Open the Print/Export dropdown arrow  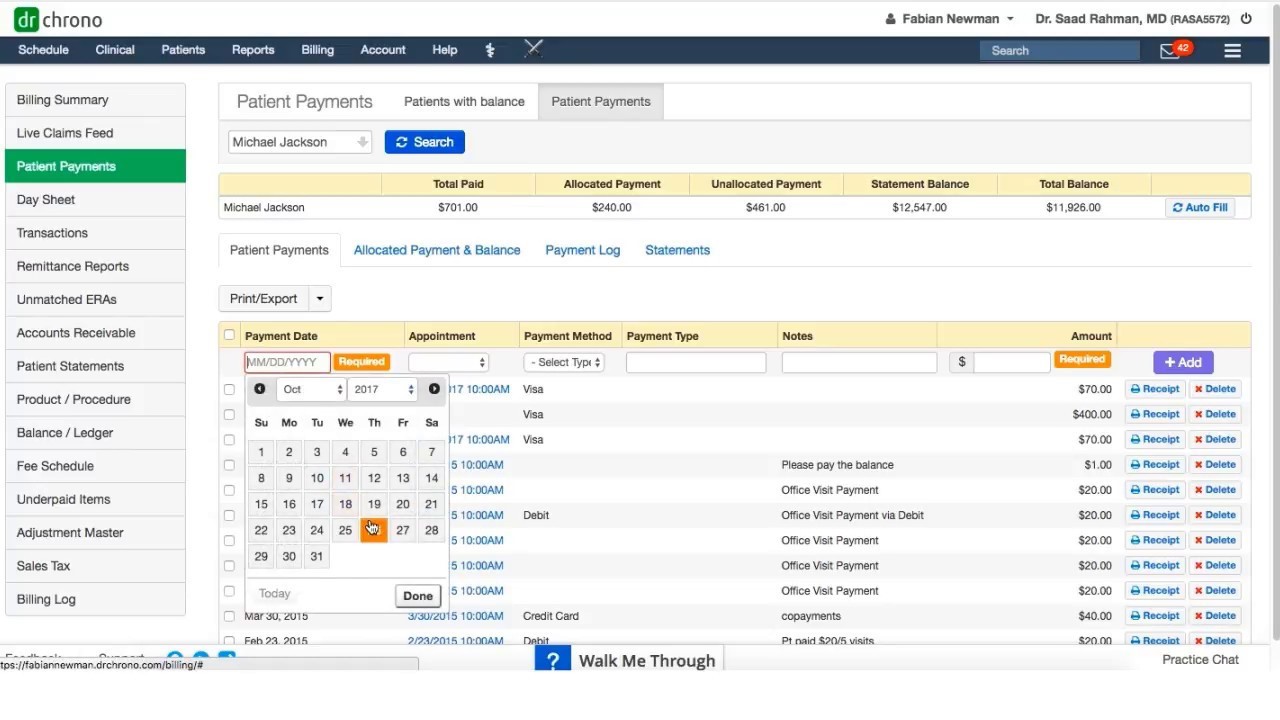pos(319,298)
